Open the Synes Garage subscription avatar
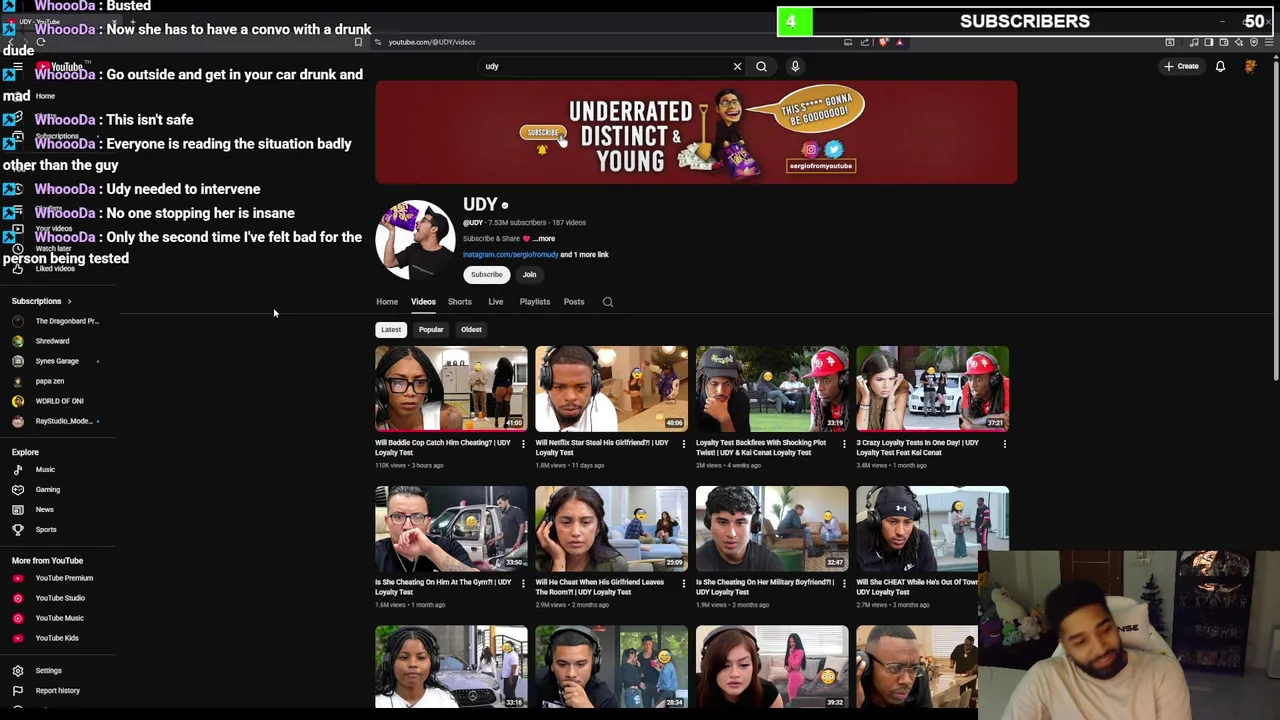Viewport: 1280px width, 720px height. pos(17,361)
